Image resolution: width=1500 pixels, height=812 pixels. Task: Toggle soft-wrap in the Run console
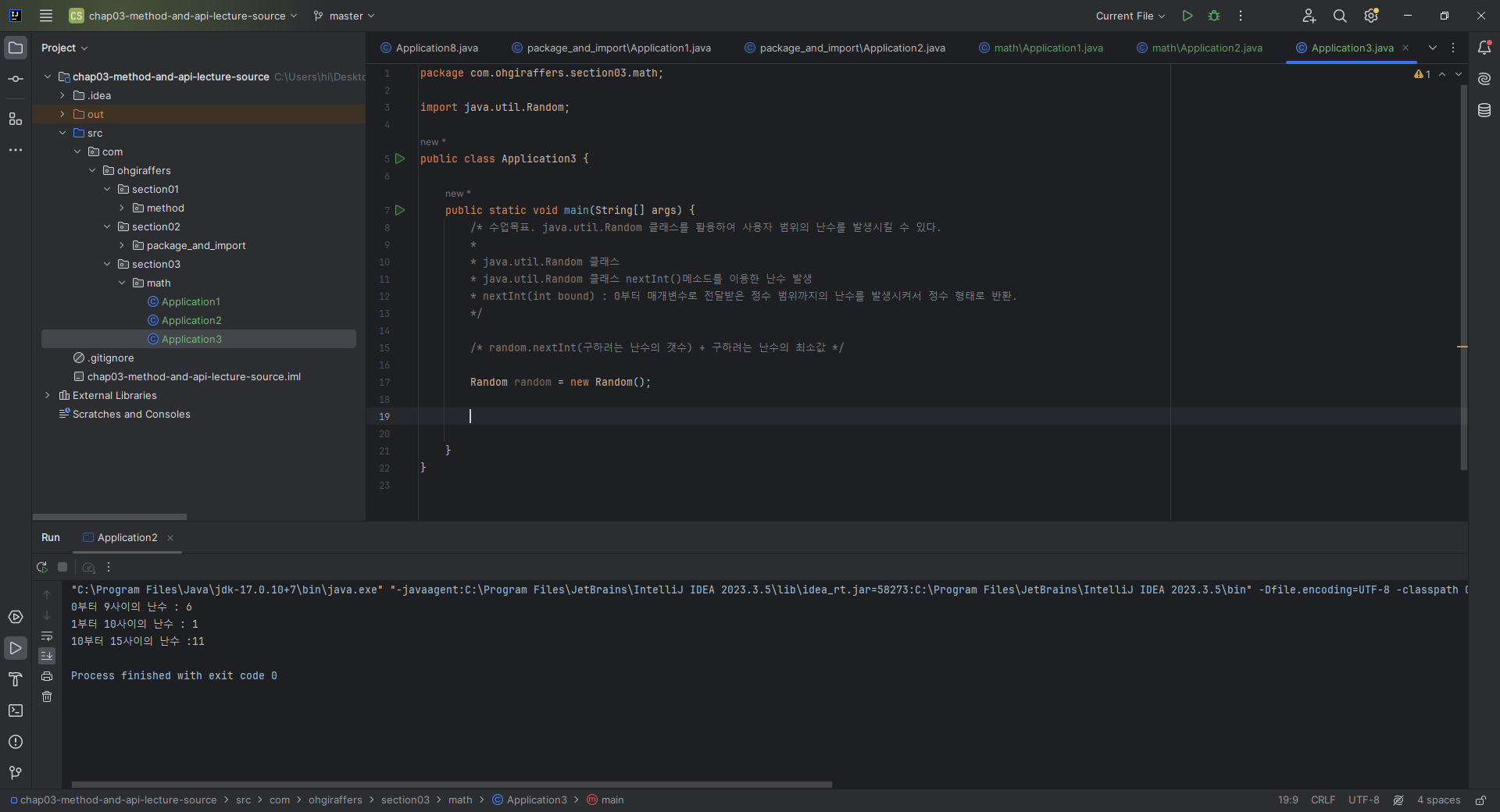47,636
